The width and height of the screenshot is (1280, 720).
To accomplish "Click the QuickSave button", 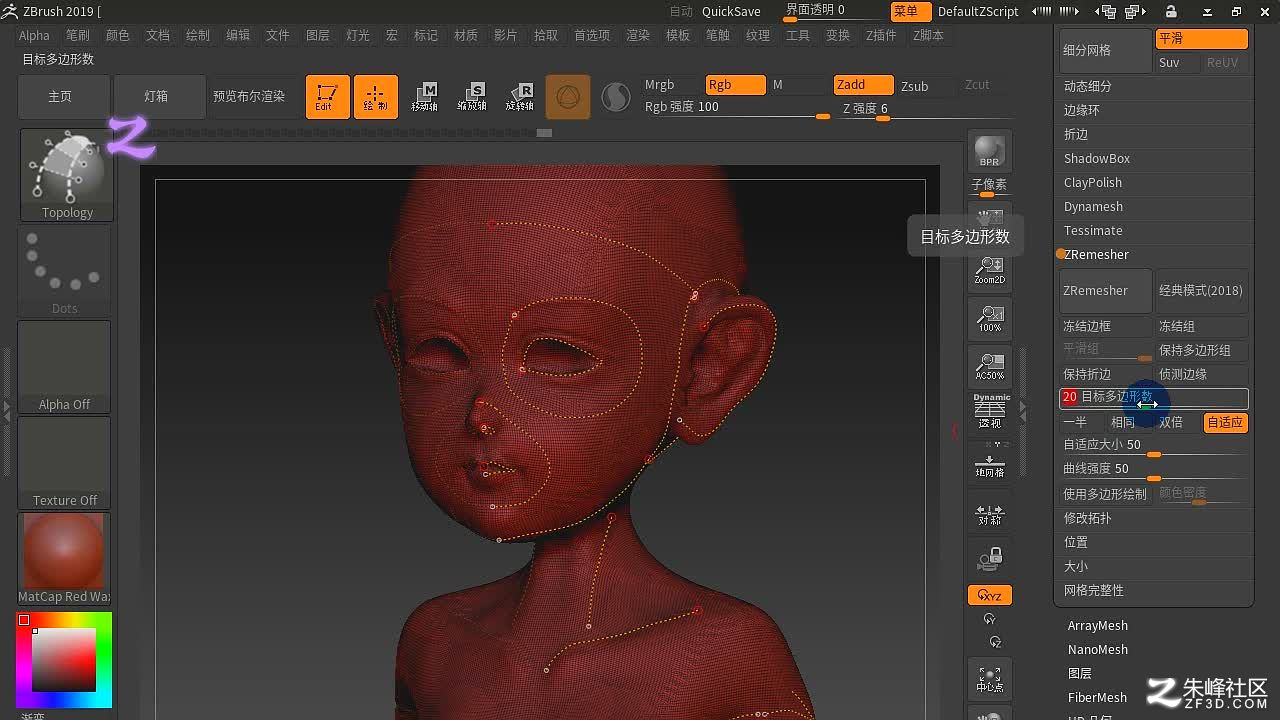I will (x=731, y=12).
